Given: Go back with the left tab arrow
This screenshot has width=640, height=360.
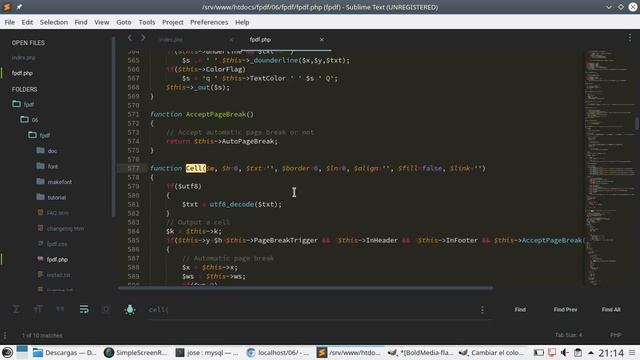Looking at the screenshot, I should point(130,38).
